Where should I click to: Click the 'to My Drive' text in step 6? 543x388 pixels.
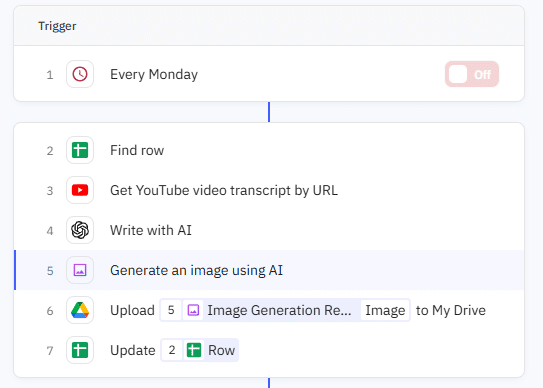click(451, 310)
